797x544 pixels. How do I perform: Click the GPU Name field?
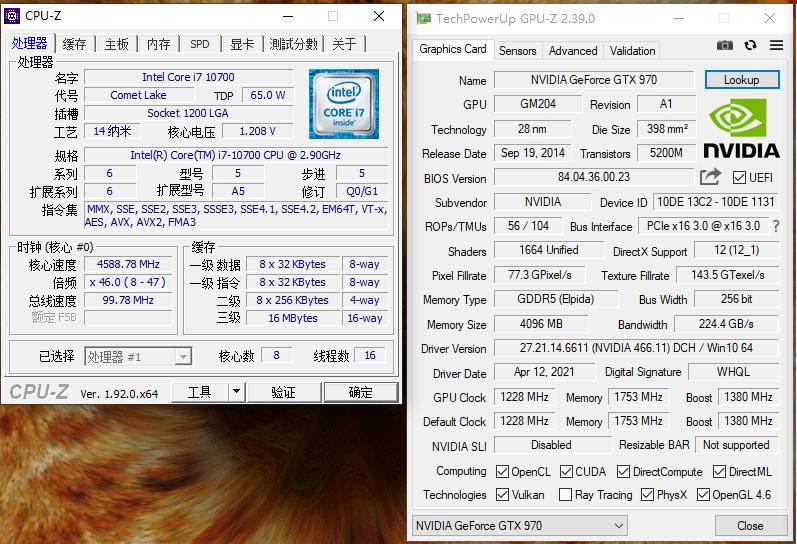(x=594, y=80)
